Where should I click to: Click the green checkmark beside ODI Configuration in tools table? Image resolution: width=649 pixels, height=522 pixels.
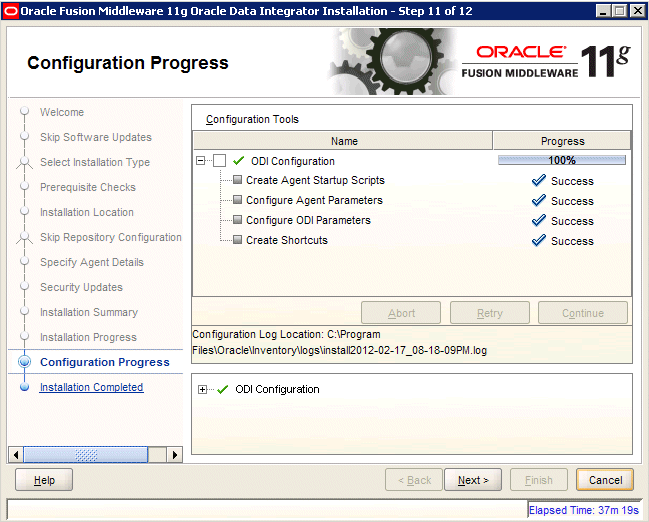click(238, 160)
